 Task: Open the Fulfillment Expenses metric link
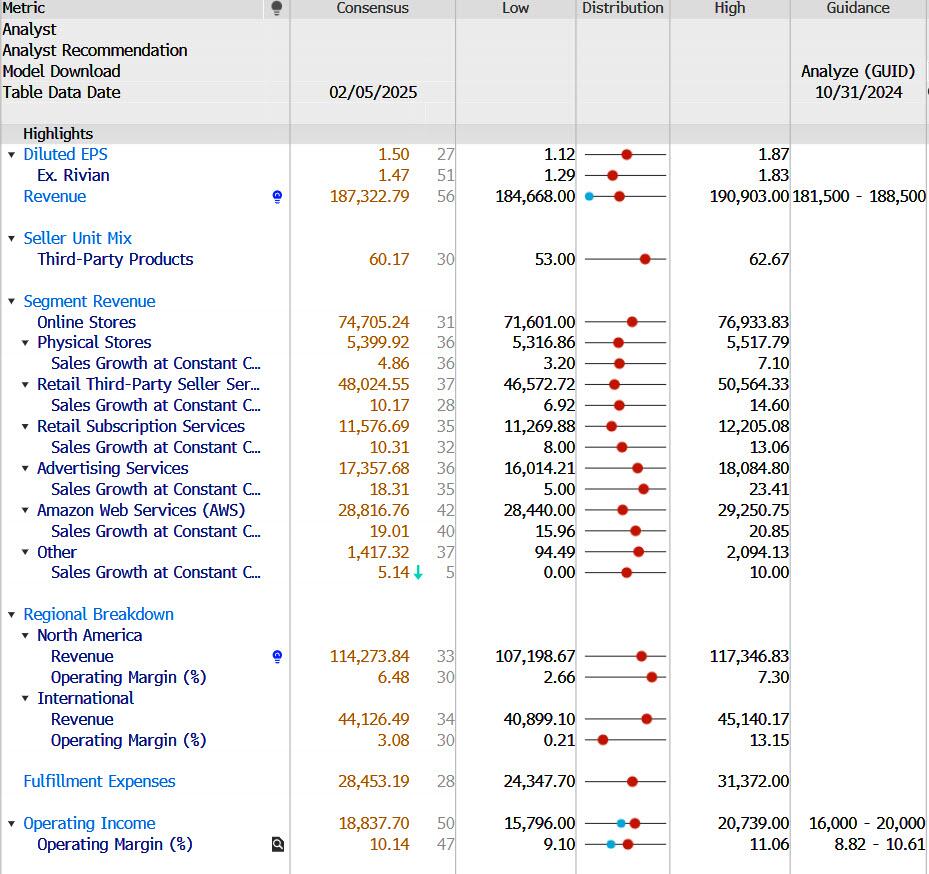pos(99,782)
